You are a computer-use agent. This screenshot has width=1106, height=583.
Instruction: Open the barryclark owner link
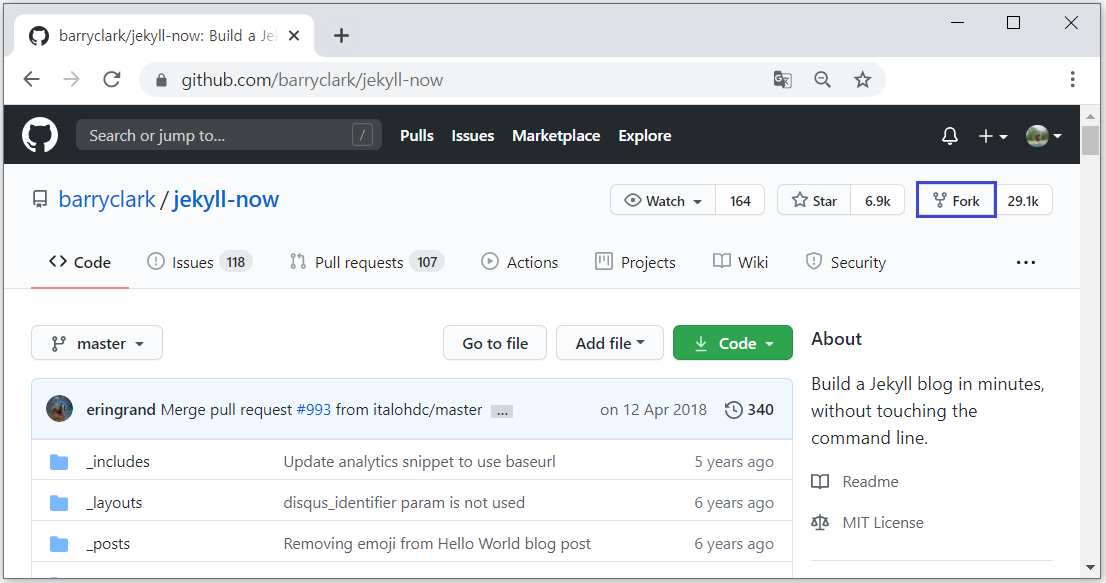coord(107,200)
